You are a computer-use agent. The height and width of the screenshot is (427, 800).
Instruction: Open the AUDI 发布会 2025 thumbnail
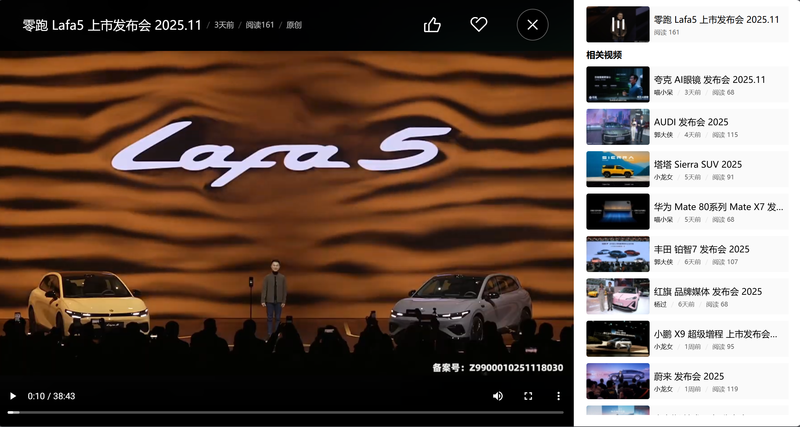[x=618, y=127]
